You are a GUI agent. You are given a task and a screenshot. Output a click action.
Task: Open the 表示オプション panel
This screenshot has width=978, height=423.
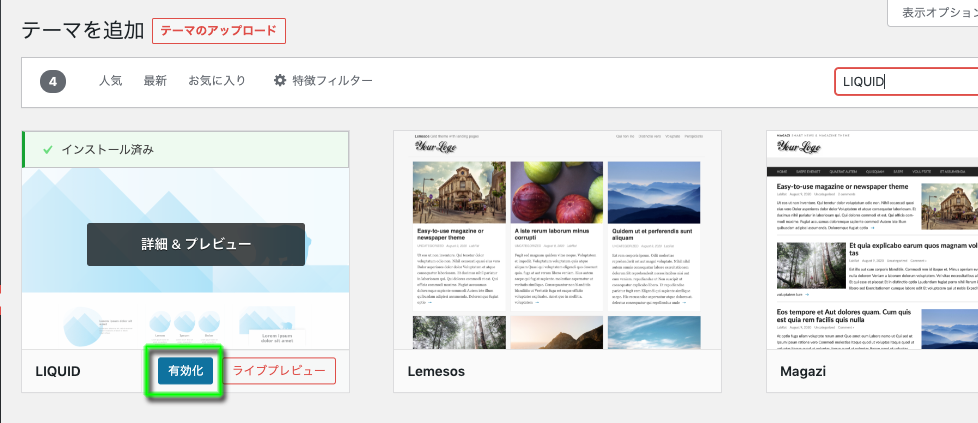click(933, 13)
